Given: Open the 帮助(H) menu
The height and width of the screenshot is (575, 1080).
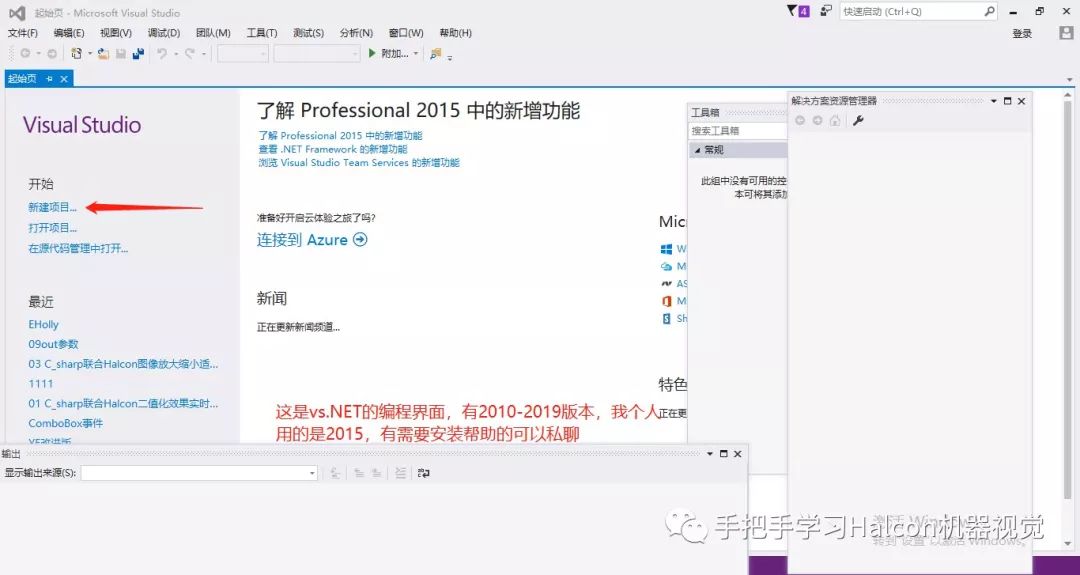Looking at the screenshot, I should pos(455,32).
